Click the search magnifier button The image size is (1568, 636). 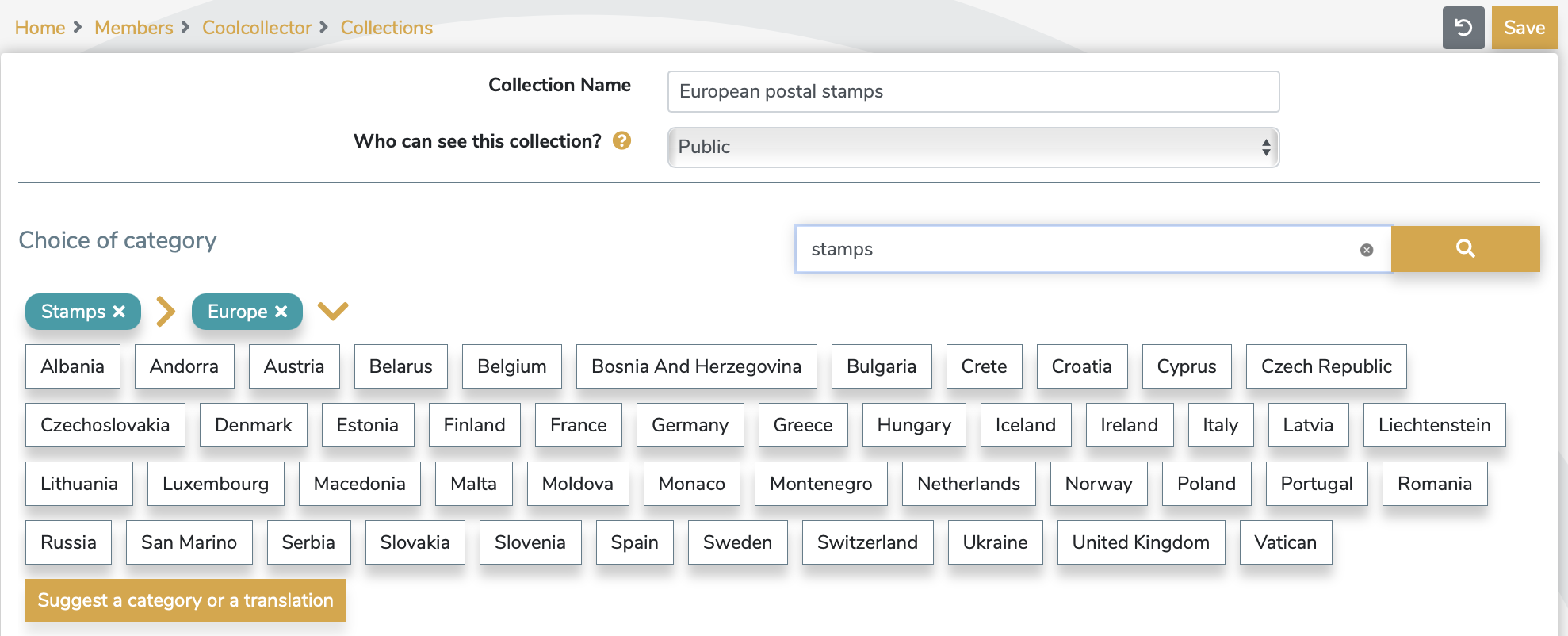[x=1465, y=249]
